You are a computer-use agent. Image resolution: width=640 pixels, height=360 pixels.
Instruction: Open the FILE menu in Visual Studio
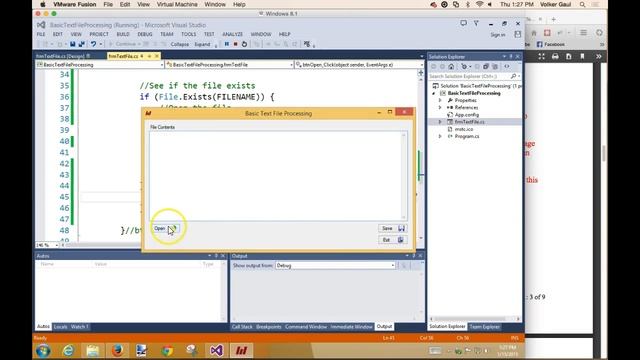pos(41,34)
